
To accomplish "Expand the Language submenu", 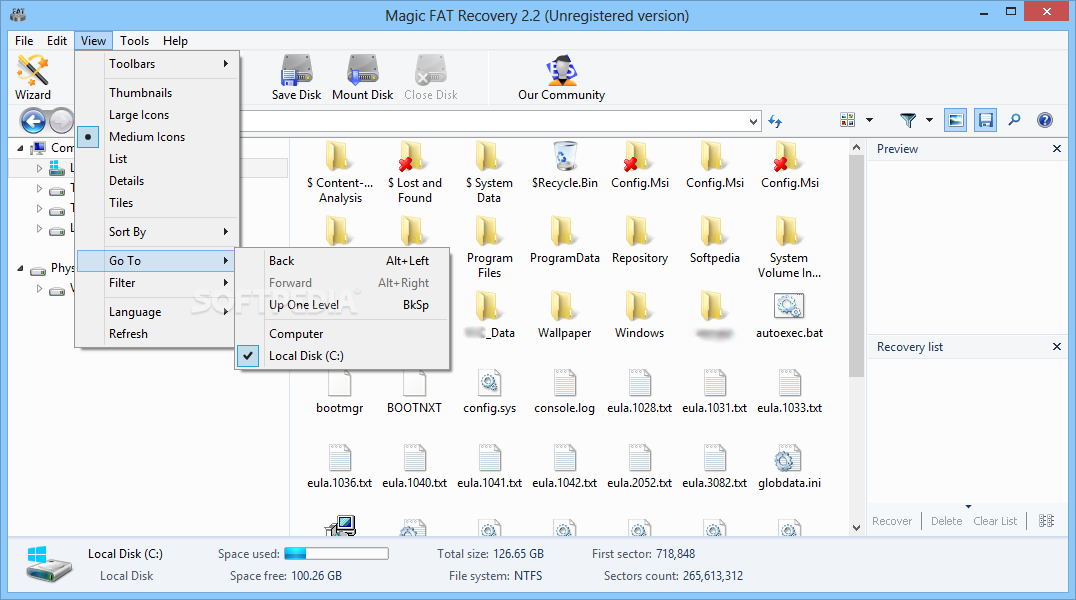I will point(157,312).
